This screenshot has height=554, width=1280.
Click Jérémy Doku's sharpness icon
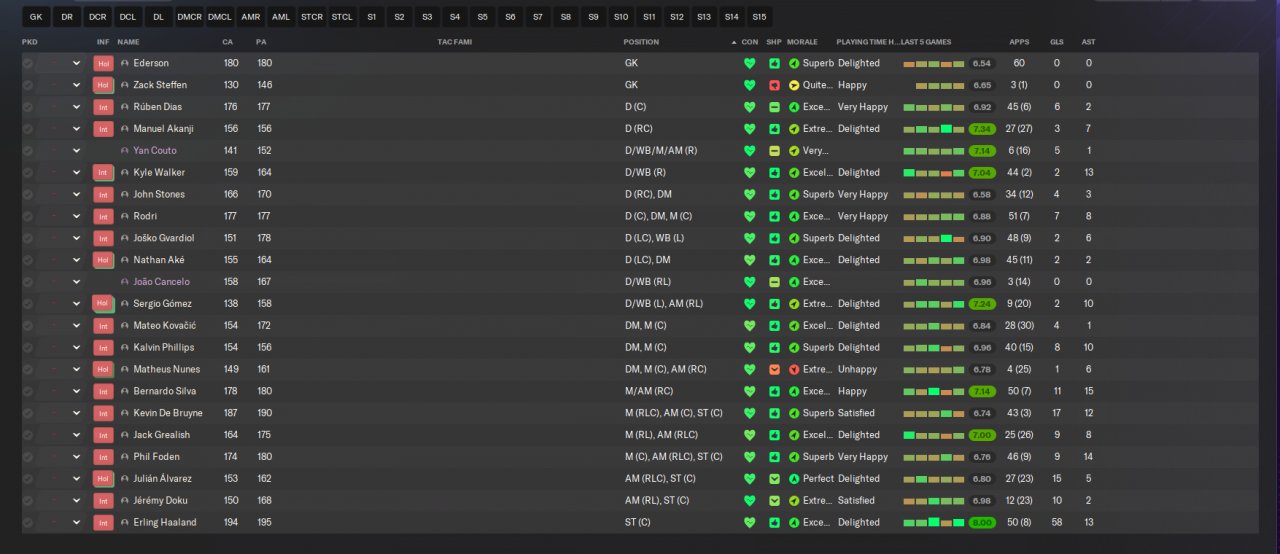pos(774,500)
